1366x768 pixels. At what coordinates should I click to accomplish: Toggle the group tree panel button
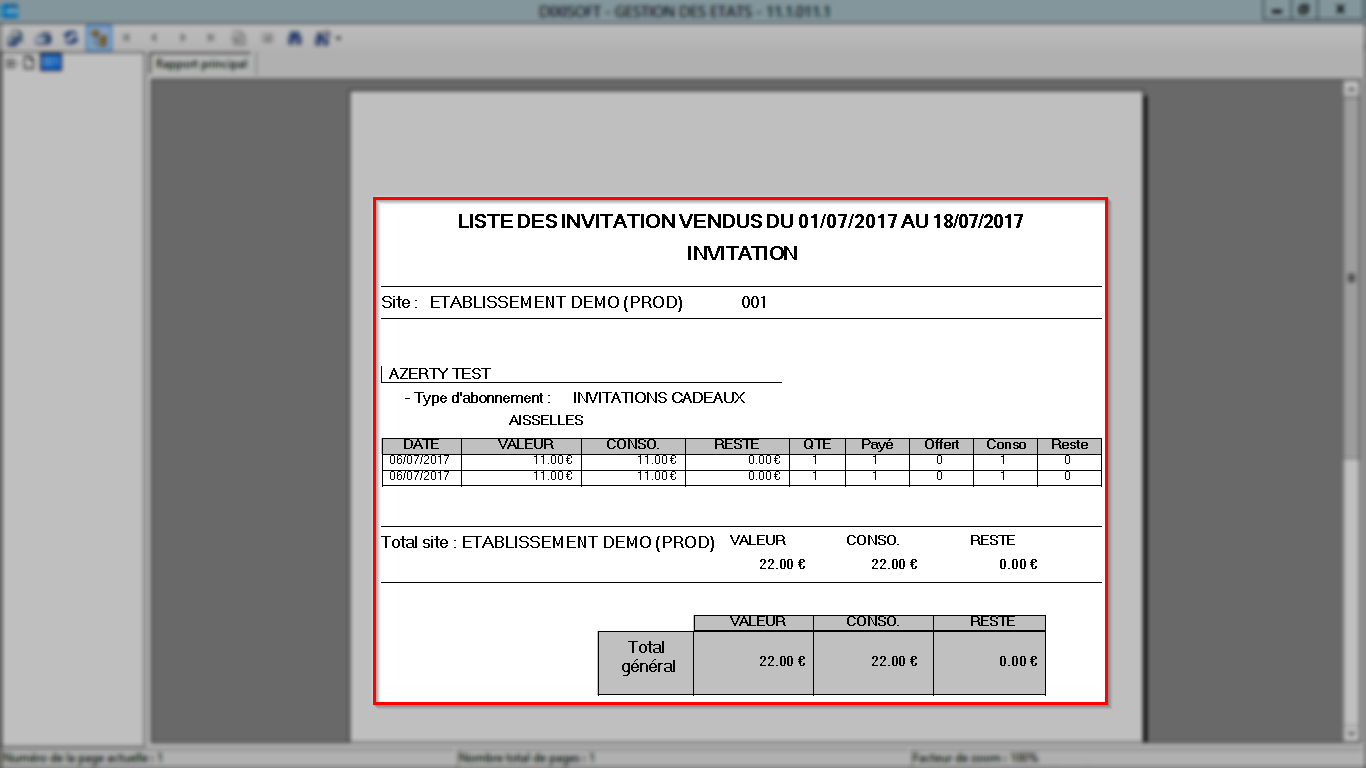[98, 38]
